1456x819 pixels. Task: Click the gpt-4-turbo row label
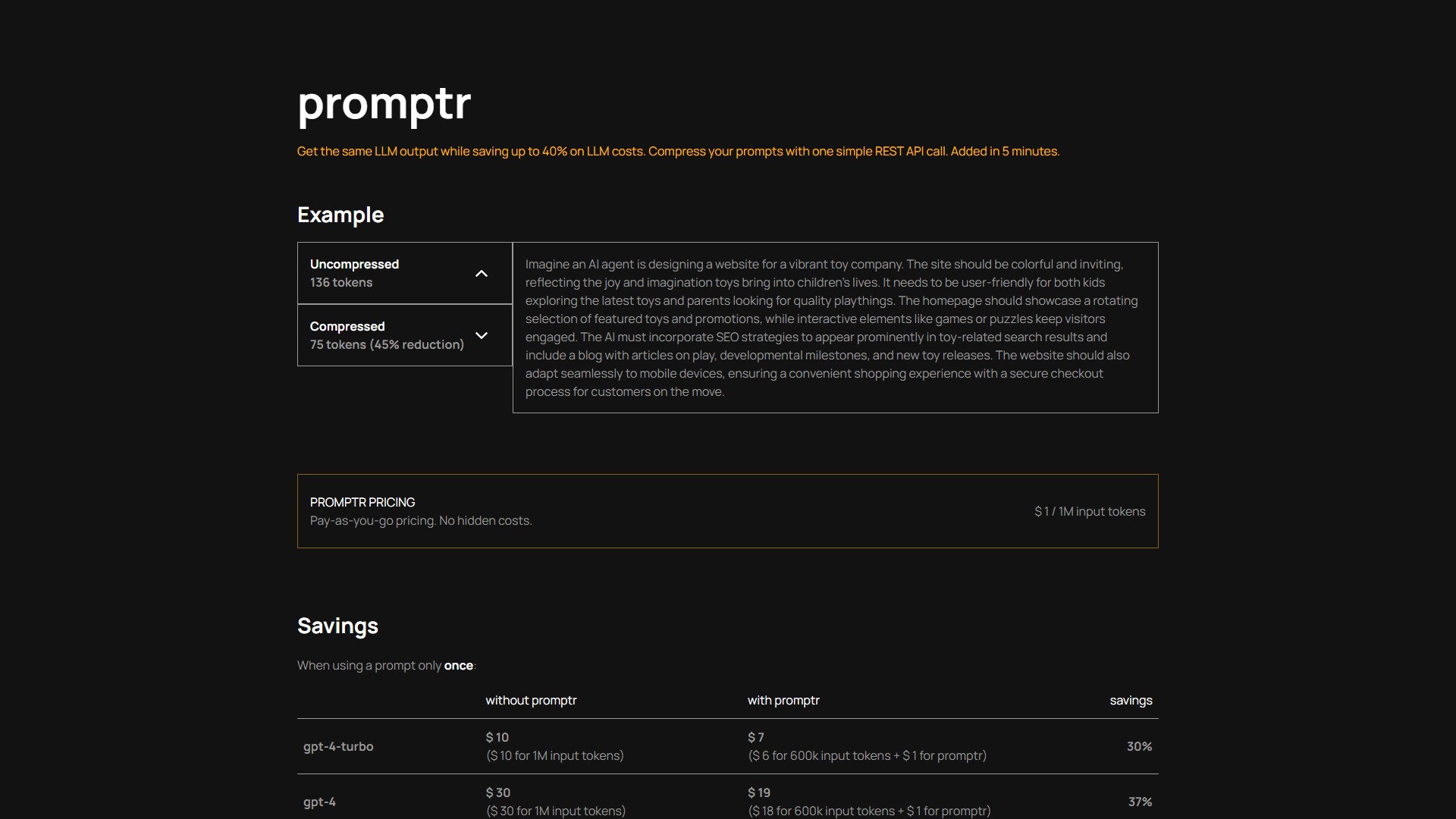tap(338, 746)
